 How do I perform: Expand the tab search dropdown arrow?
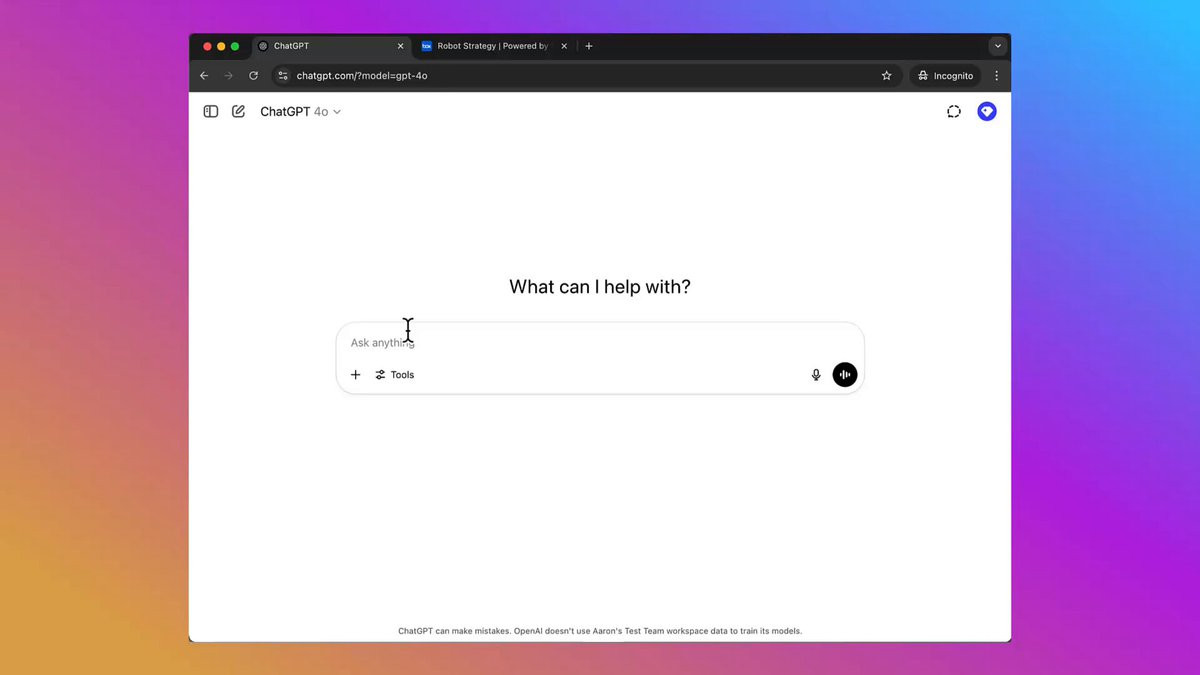tap(997, 46)
